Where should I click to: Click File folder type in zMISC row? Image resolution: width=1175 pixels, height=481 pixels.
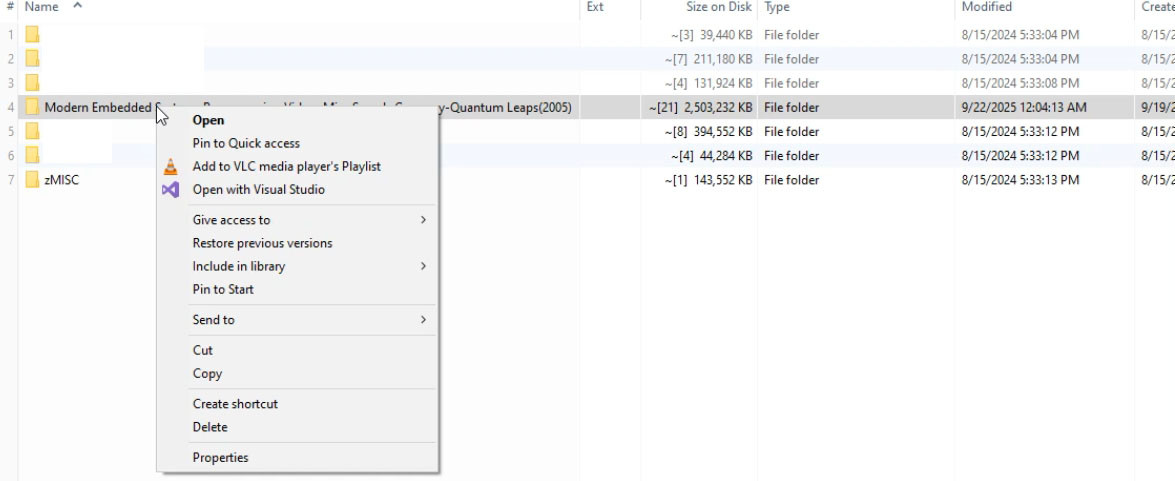(x=791, y=180)
